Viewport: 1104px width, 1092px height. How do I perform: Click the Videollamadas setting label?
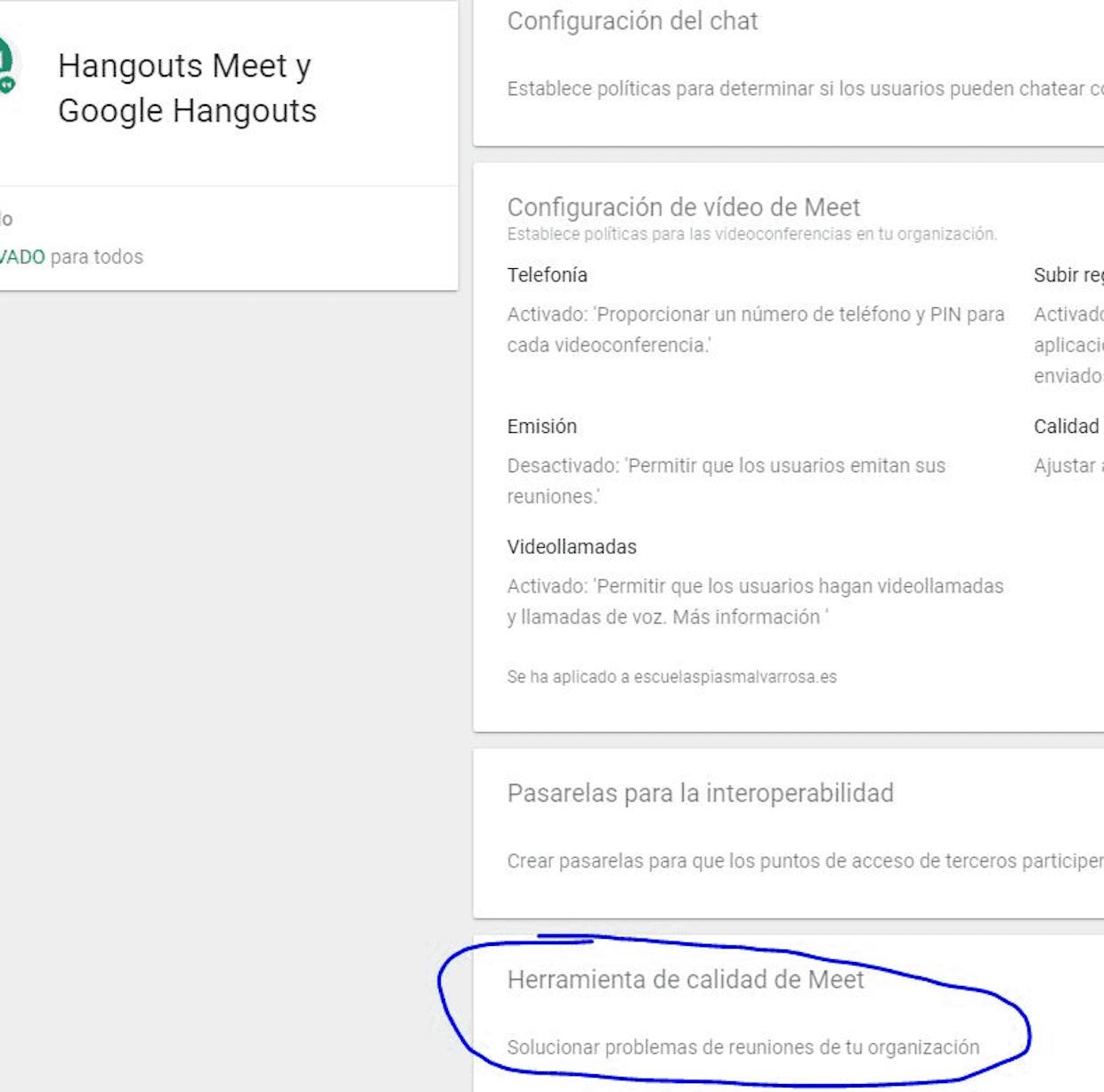[x=572, y=546]
